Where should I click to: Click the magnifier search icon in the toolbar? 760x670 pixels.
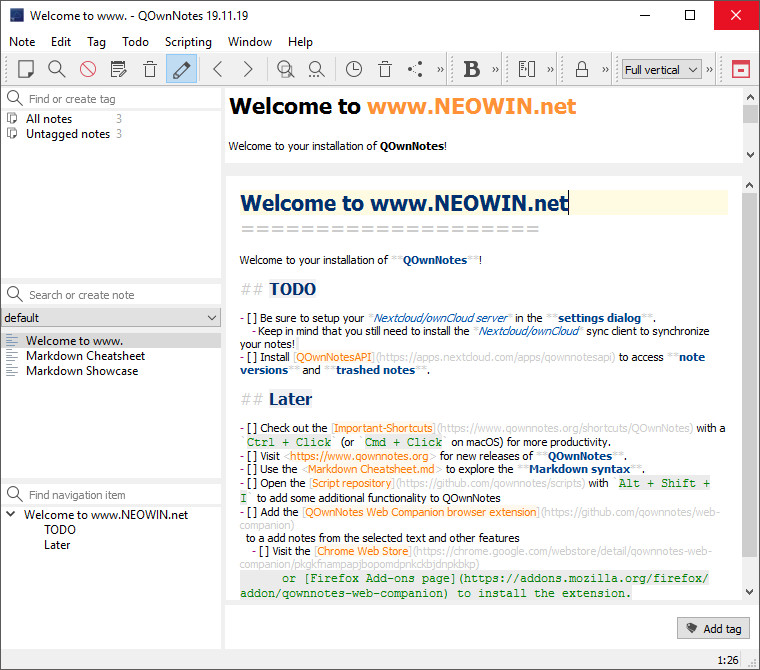click(57, 69)
